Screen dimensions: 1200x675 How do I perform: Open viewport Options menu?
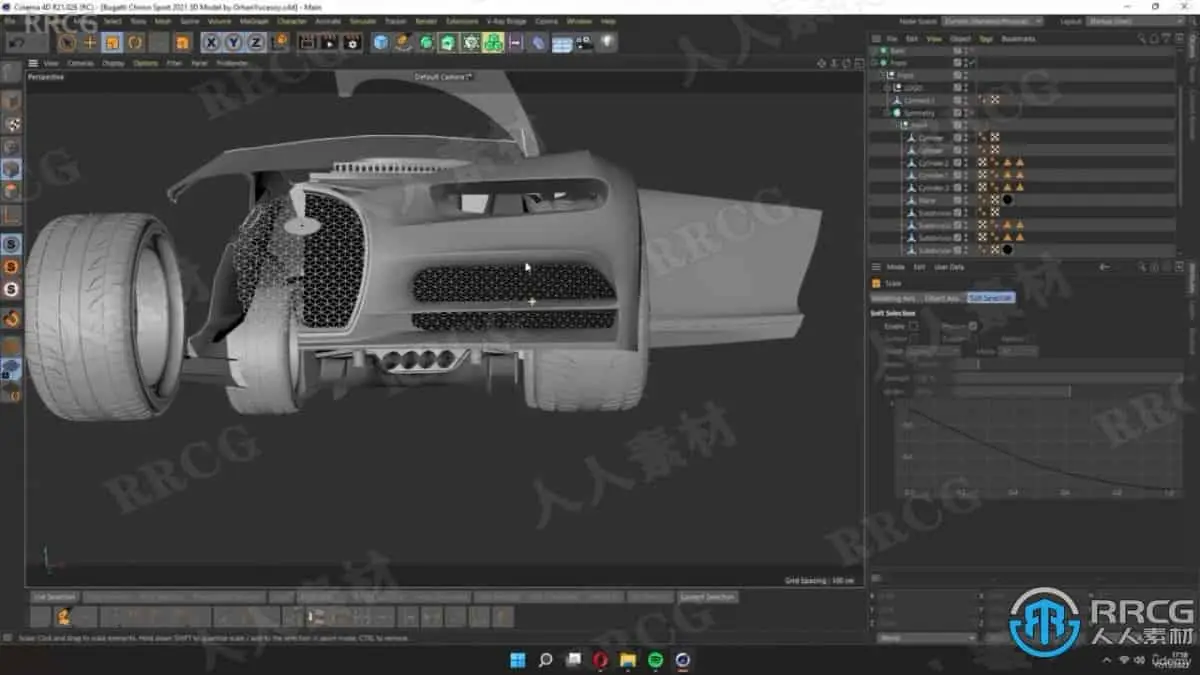(146, 63)
